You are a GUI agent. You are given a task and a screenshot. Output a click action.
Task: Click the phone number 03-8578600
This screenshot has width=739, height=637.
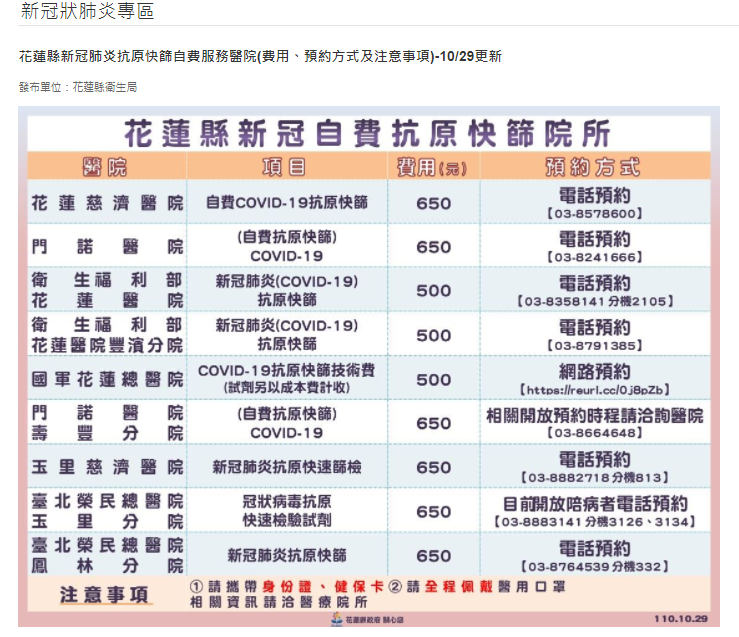point(594,213)
